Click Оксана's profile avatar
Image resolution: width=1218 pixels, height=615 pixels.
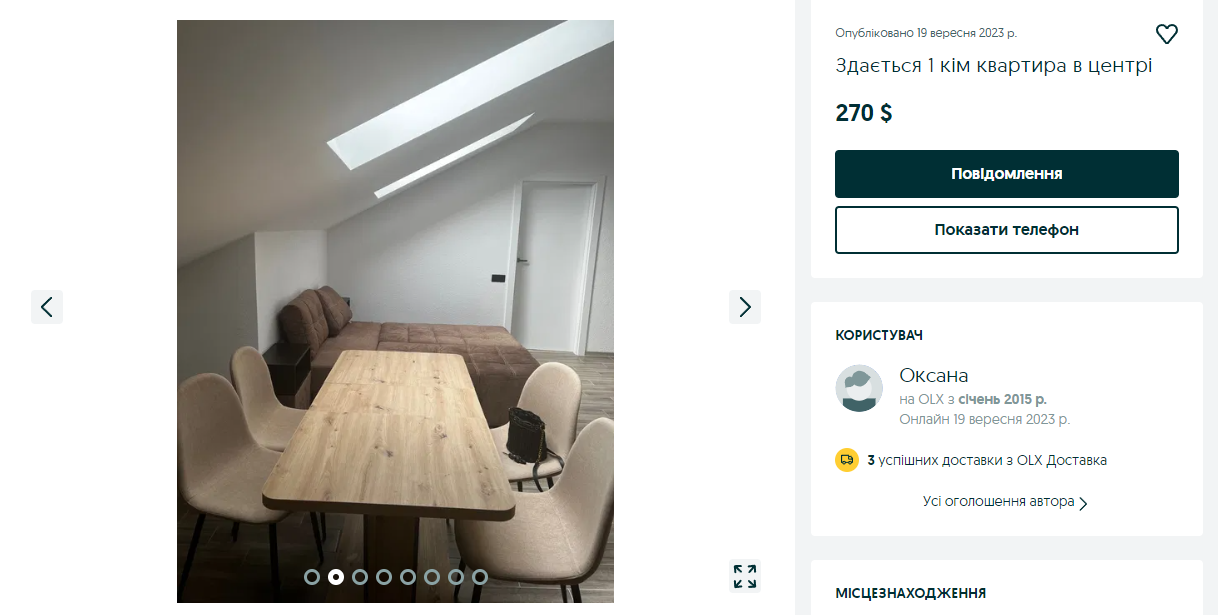(x=859, y=388)
